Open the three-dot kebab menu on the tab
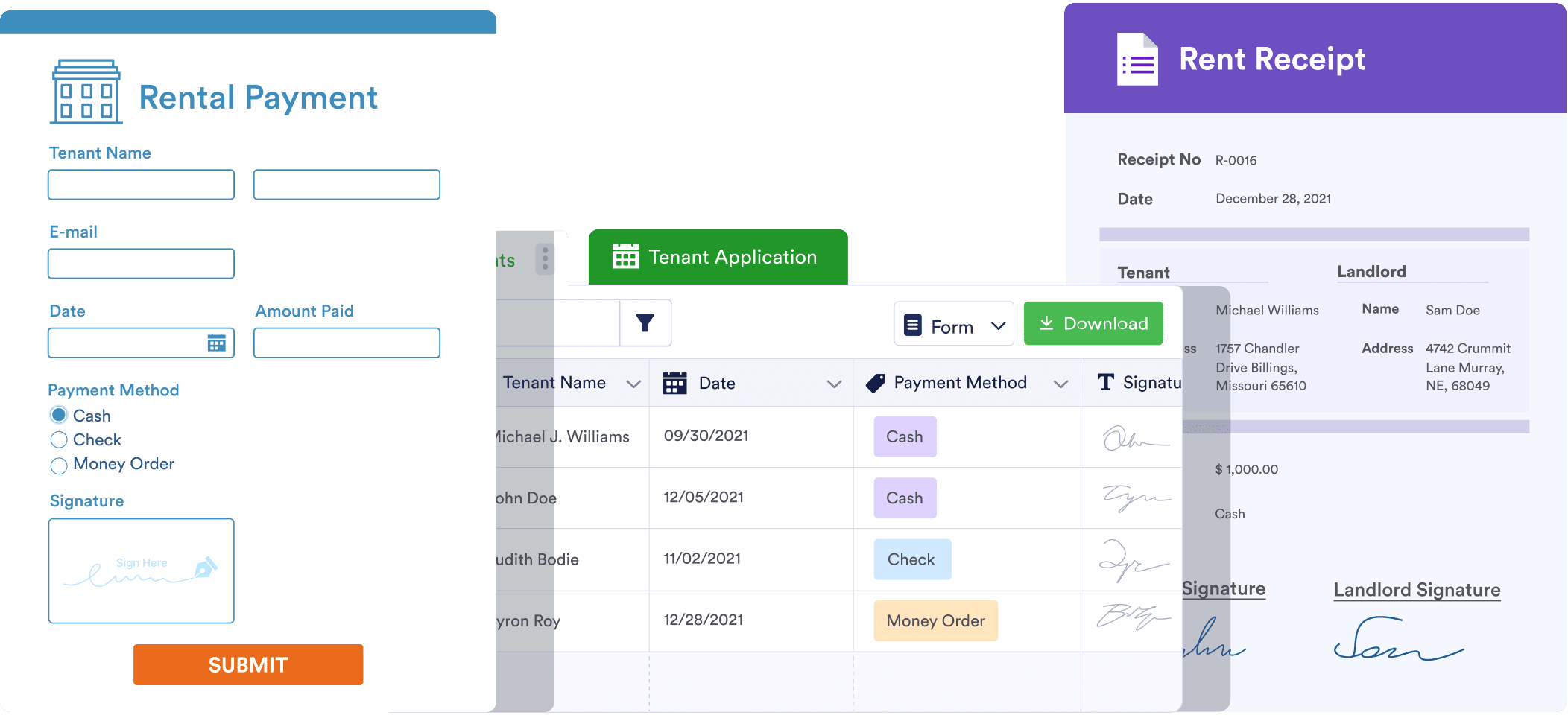The height and width of the screenshot is (715, 1568). pos(546,260)
